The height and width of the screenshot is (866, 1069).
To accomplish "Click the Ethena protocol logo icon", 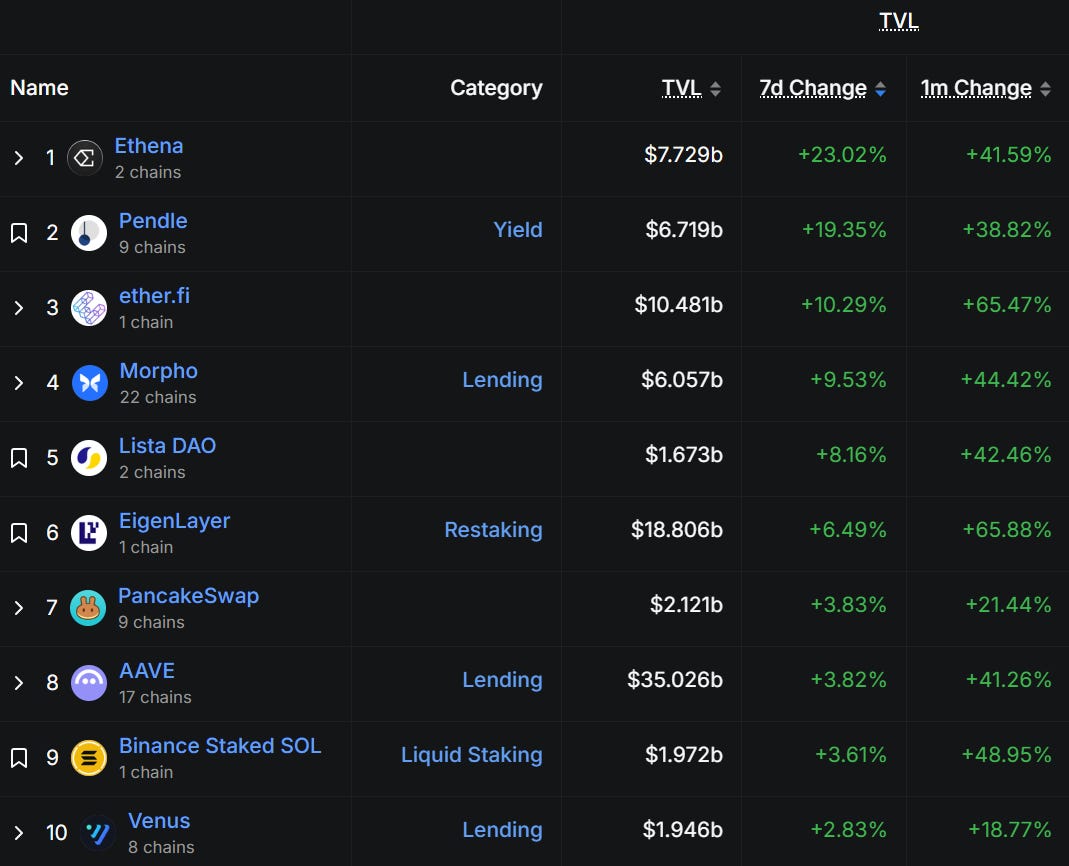I will coord(85,158).
